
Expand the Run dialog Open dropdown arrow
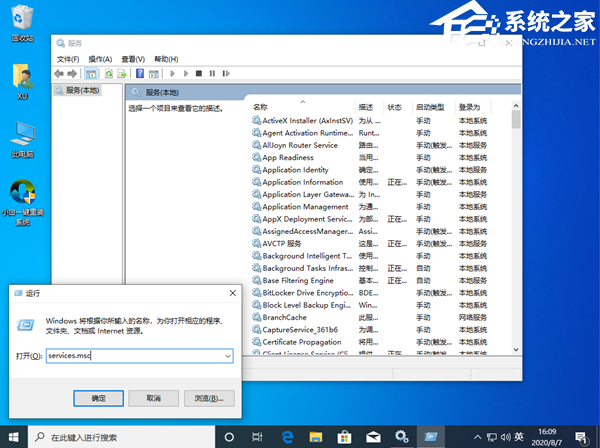[228, 355]
